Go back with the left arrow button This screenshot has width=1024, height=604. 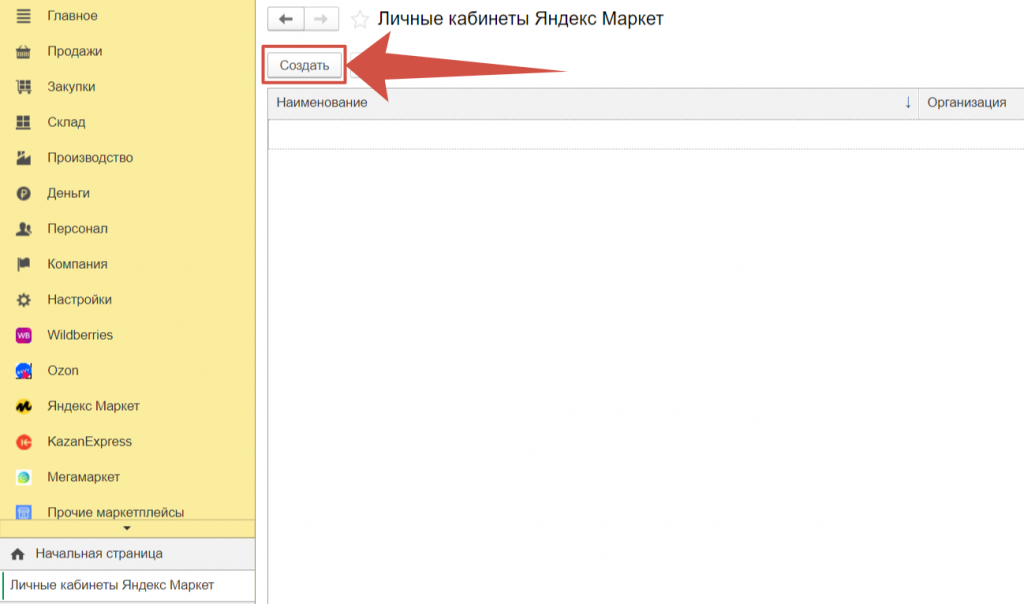pos(286,19)
